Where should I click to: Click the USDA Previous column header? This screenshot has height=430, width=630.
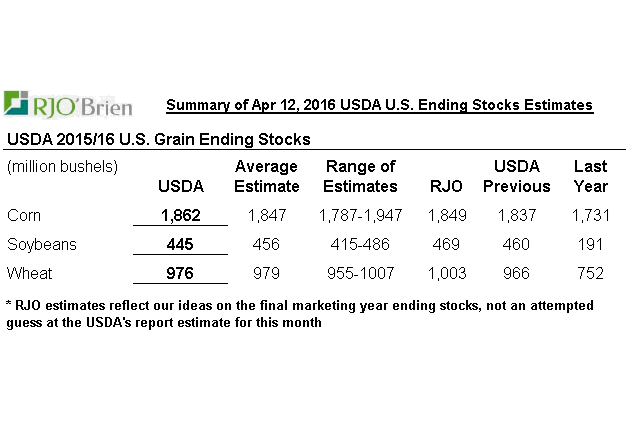(x=516, y=176)
